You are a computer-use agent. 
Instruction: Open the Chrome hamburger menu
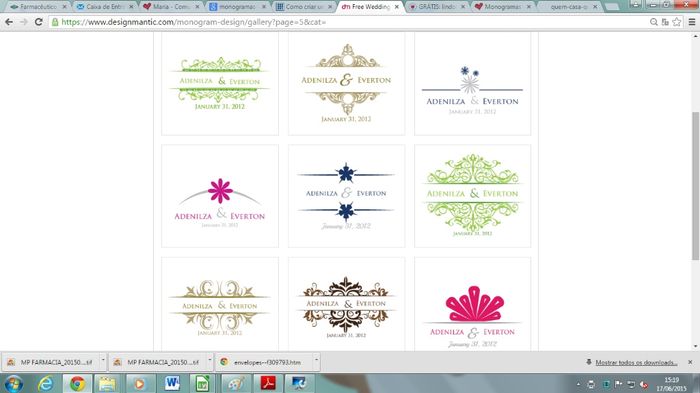[x=692, y=22]
